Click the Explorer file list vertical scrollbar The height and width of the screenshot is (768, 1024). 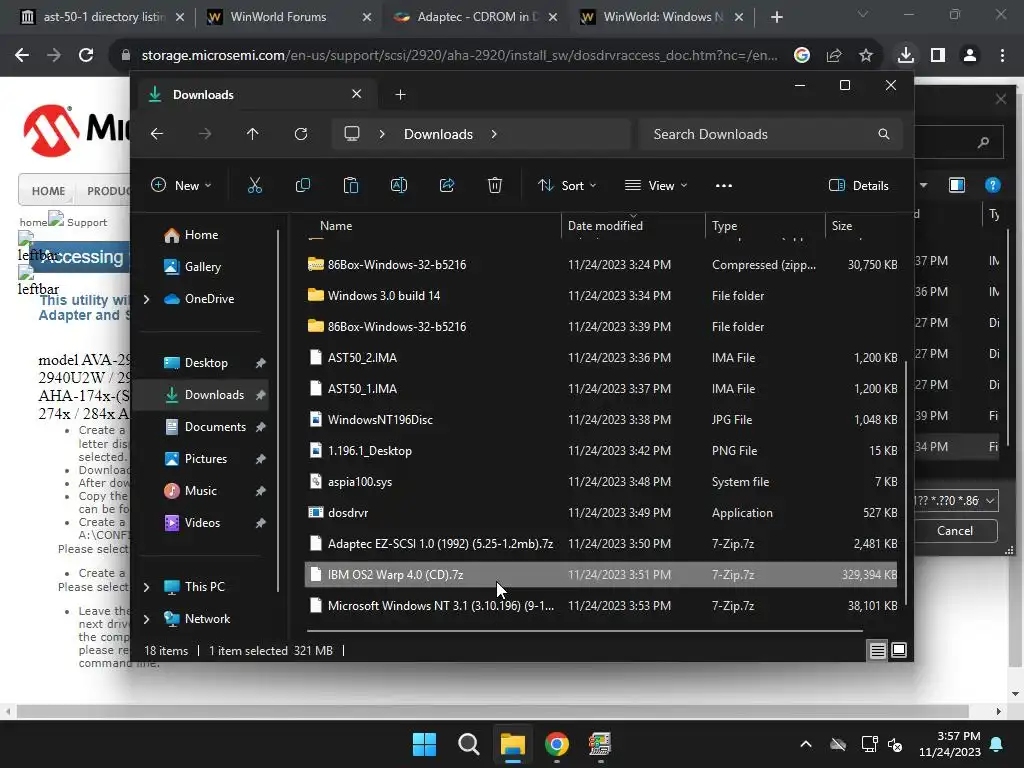click(905, 483)
